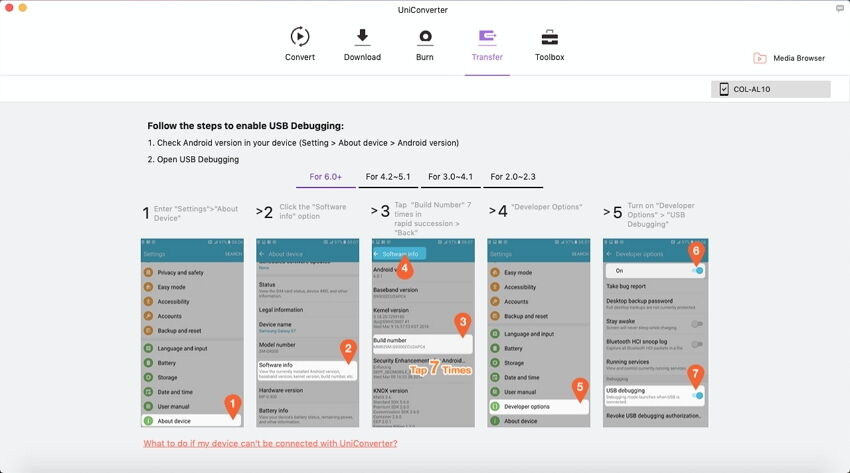Switch to the For 3.0~4.1 tab
Viewport: 850px width, 473px height.
[450, 177]
